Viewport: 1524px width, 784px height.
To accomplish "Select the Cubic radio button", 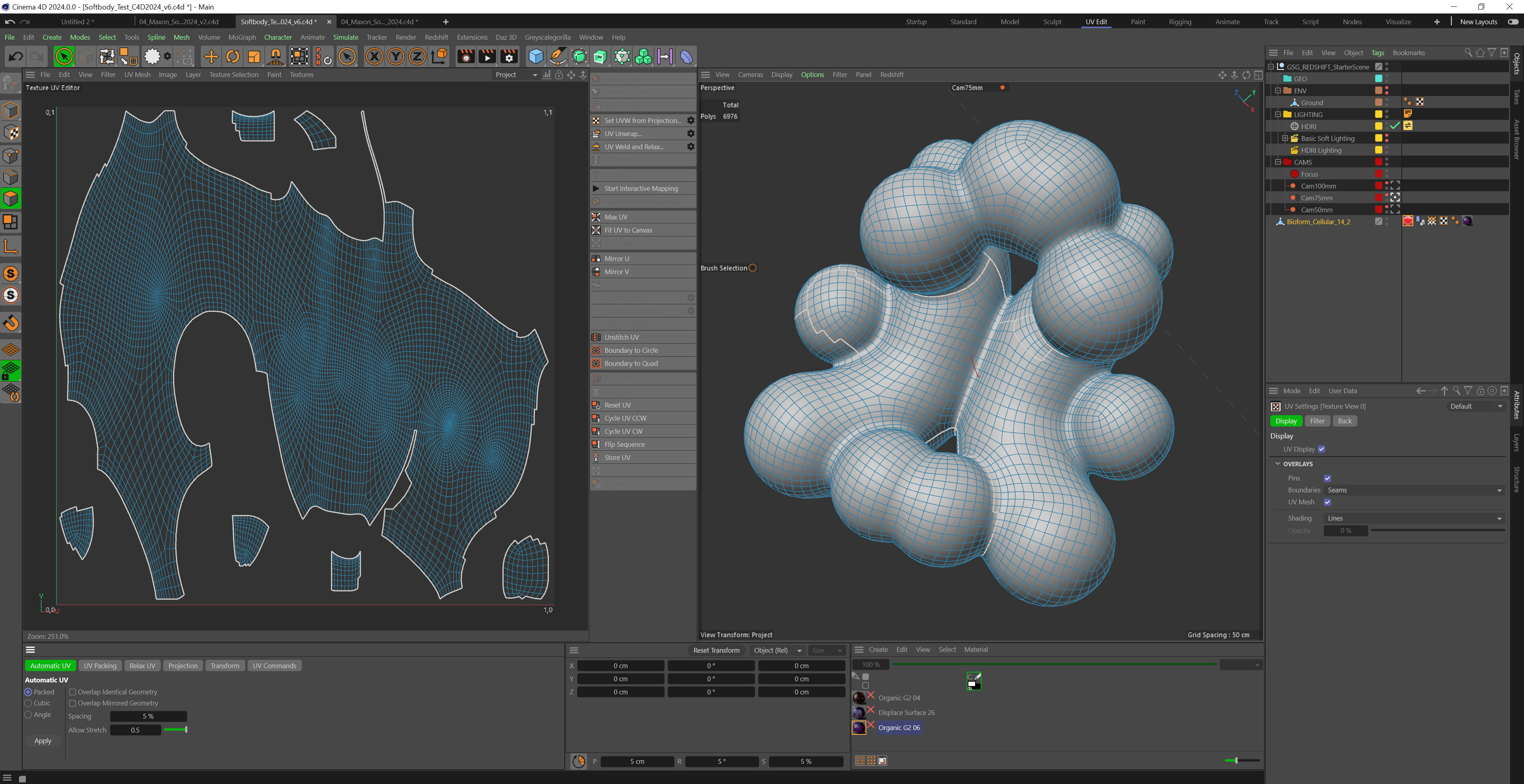I will [x=28, y=703].
